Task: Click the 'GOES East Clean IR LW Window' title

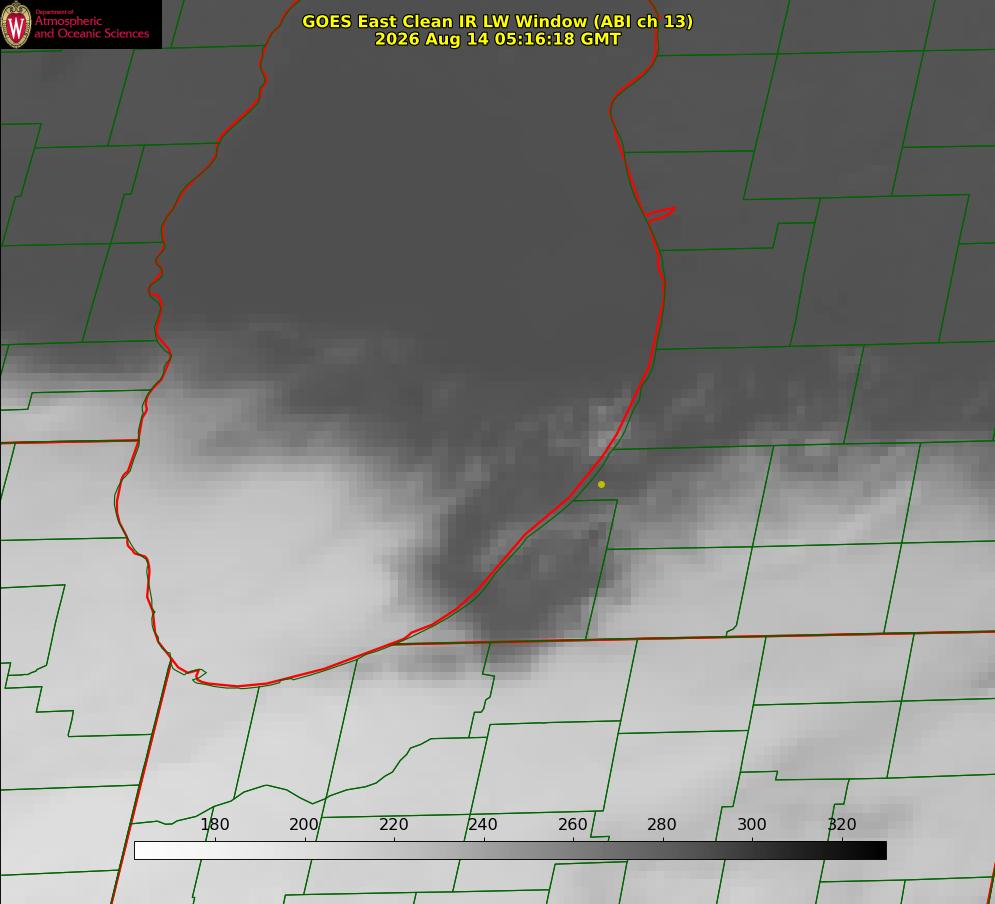Action: coord(498,21)
